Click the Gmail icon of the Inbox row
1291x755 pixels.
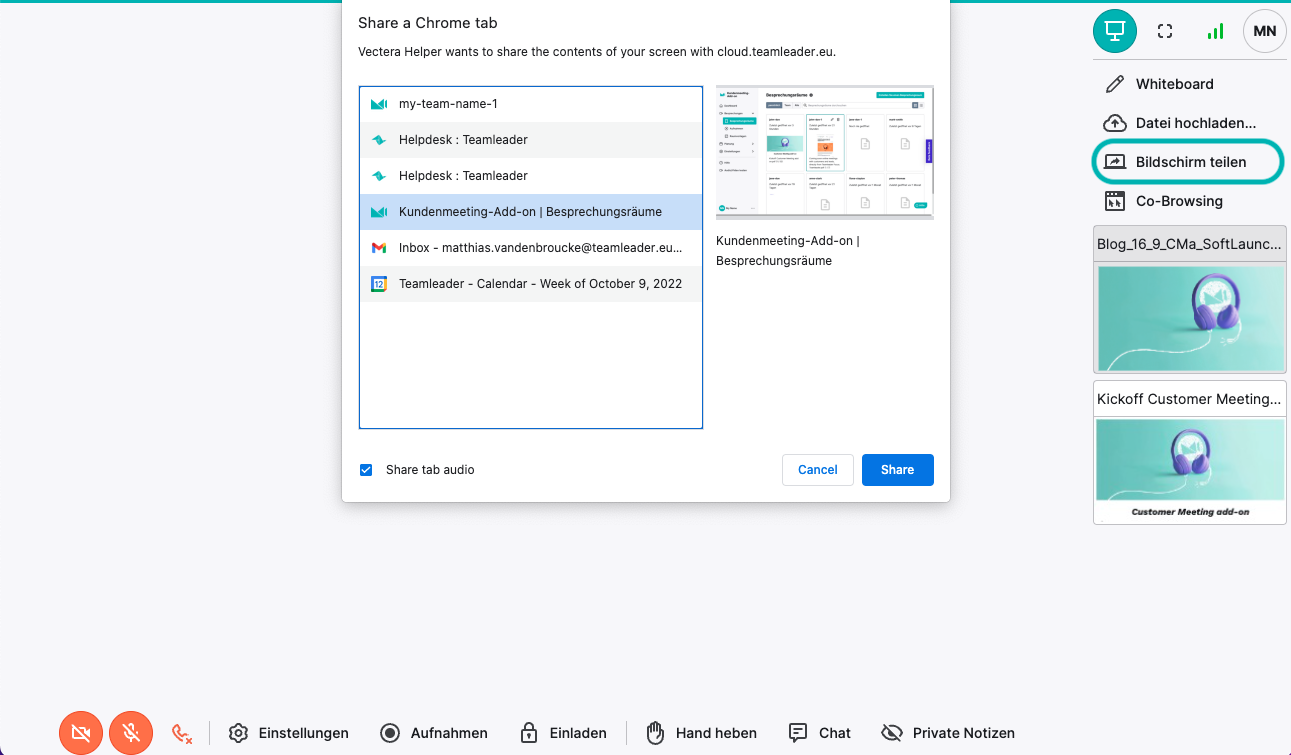pos(379,248)
